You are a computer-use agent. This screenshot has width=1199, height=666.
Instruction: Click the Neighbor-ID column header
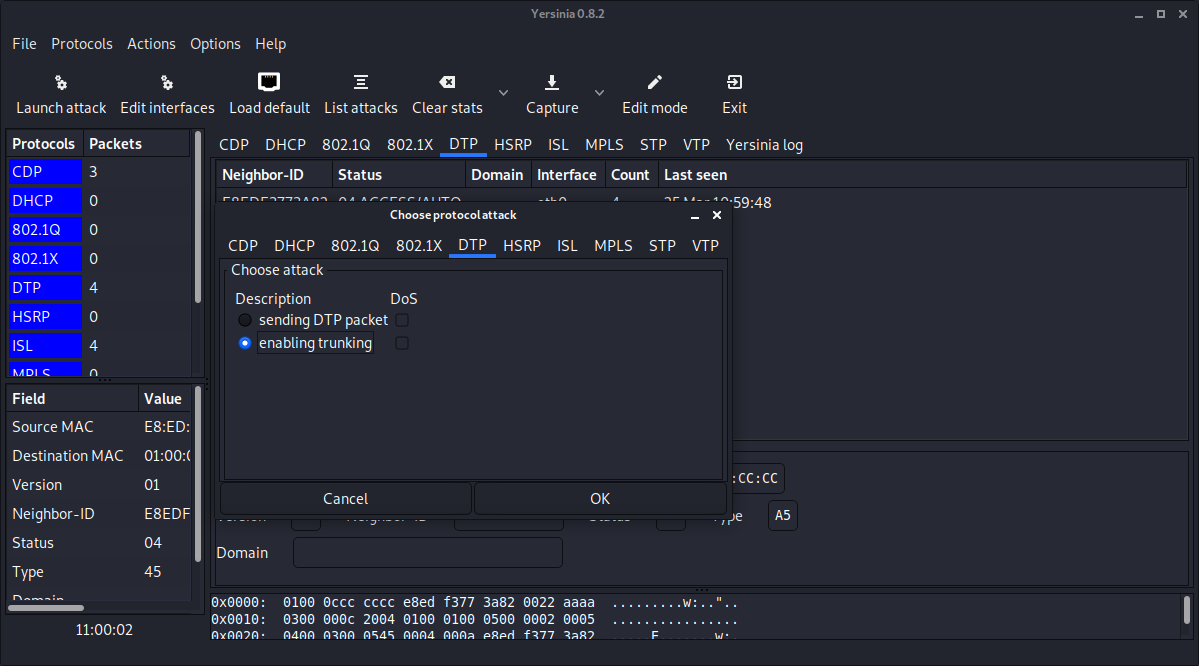pos(273,175)
